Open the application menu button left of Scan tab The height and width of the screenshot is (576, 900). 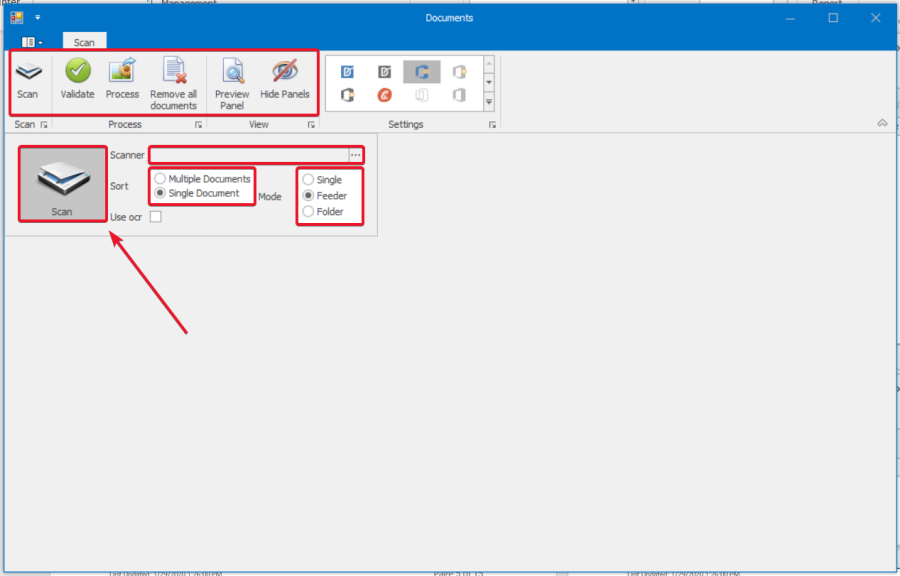pos(32,43)
